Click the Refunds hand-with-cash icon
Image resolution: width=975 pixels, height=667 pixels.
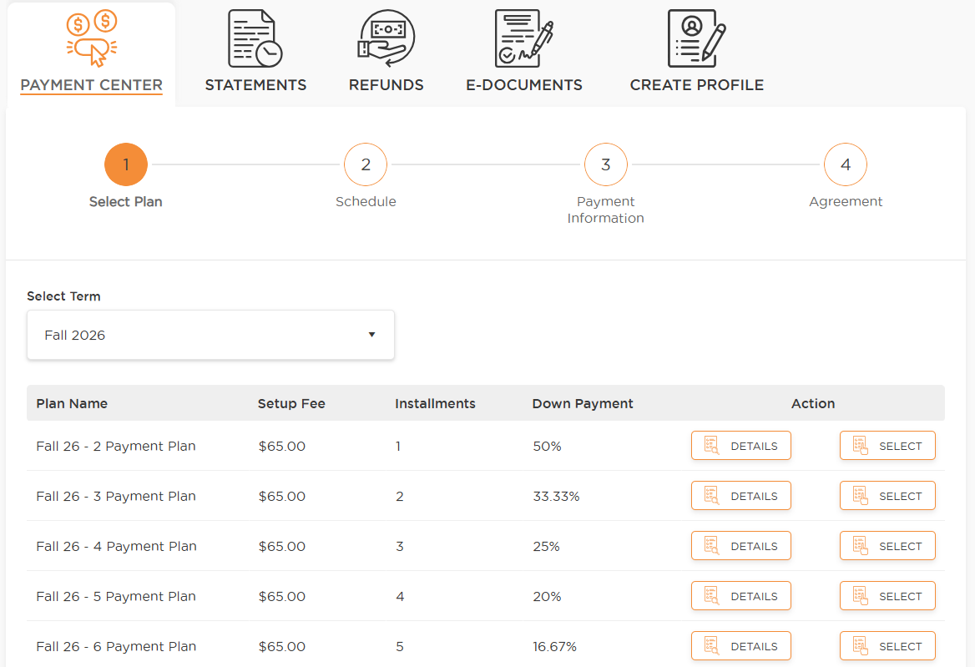click(x=386, y=39)
